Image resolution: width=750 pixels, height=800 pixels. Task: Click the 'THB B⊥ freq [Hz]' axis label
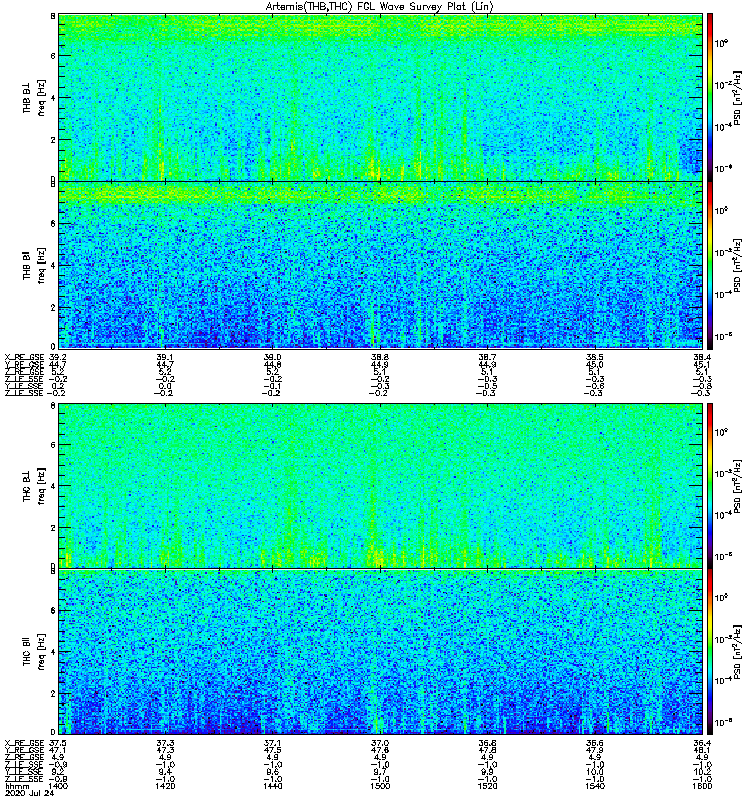click(34, 97)
